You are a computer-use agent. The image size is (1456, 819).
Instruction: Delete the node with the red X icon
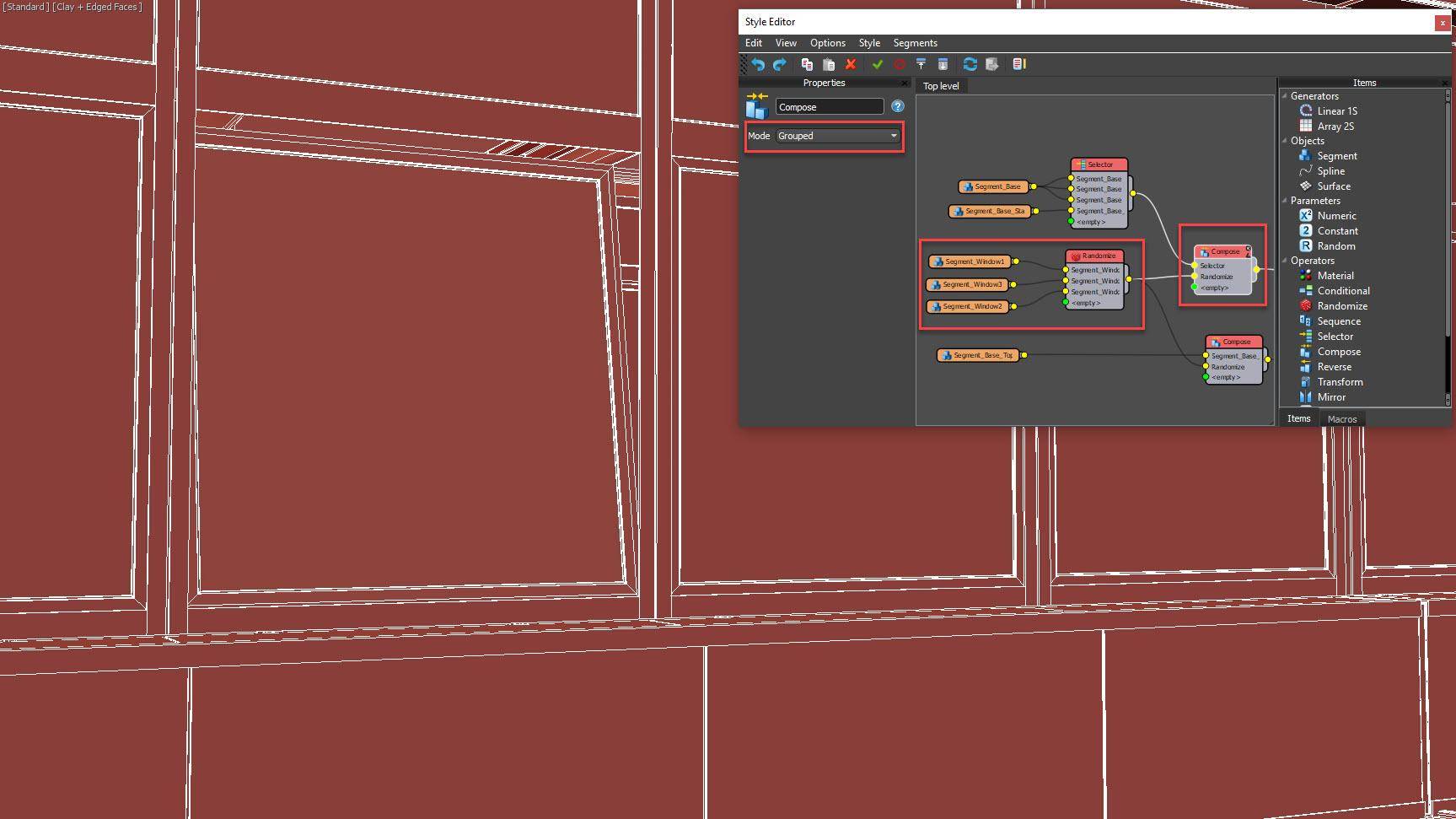click(x=851, y=64)
